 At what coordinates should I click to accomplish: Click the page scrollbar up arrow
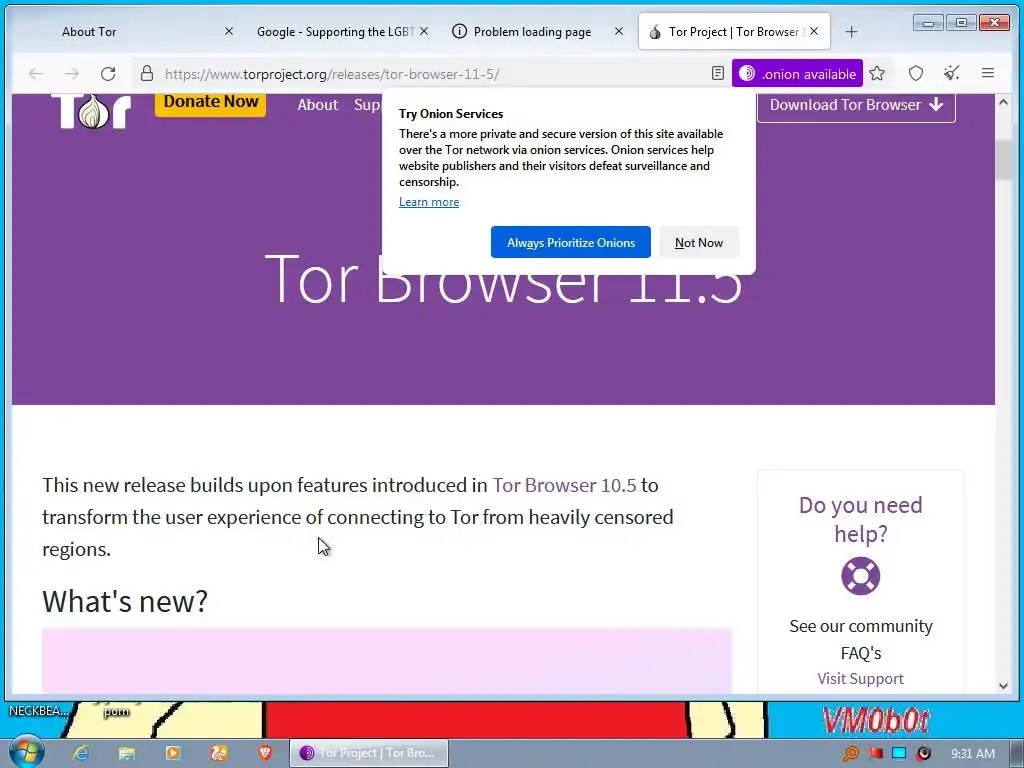pos(1003,102)
